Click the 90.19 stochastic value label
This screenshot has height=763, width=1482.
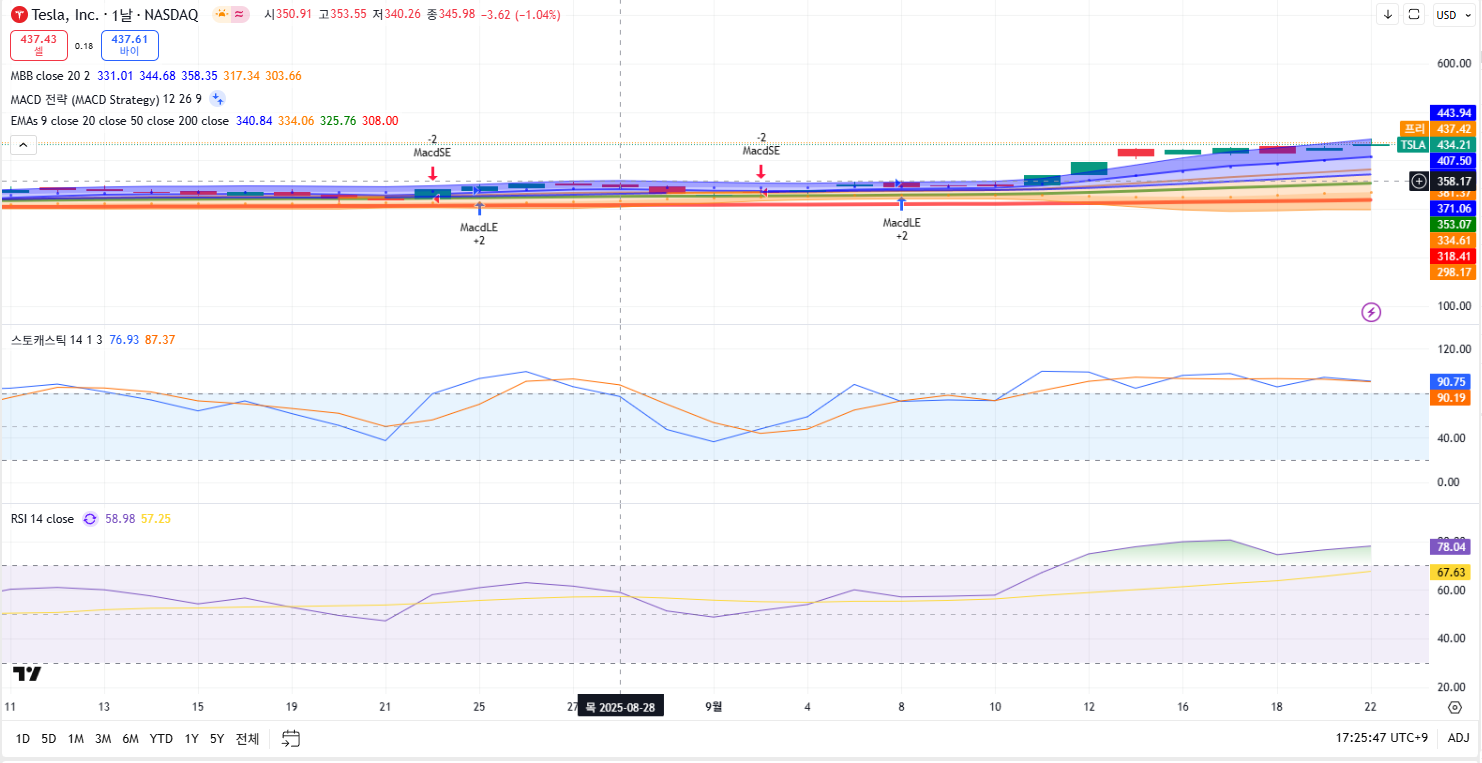[x=1452, y=398]
